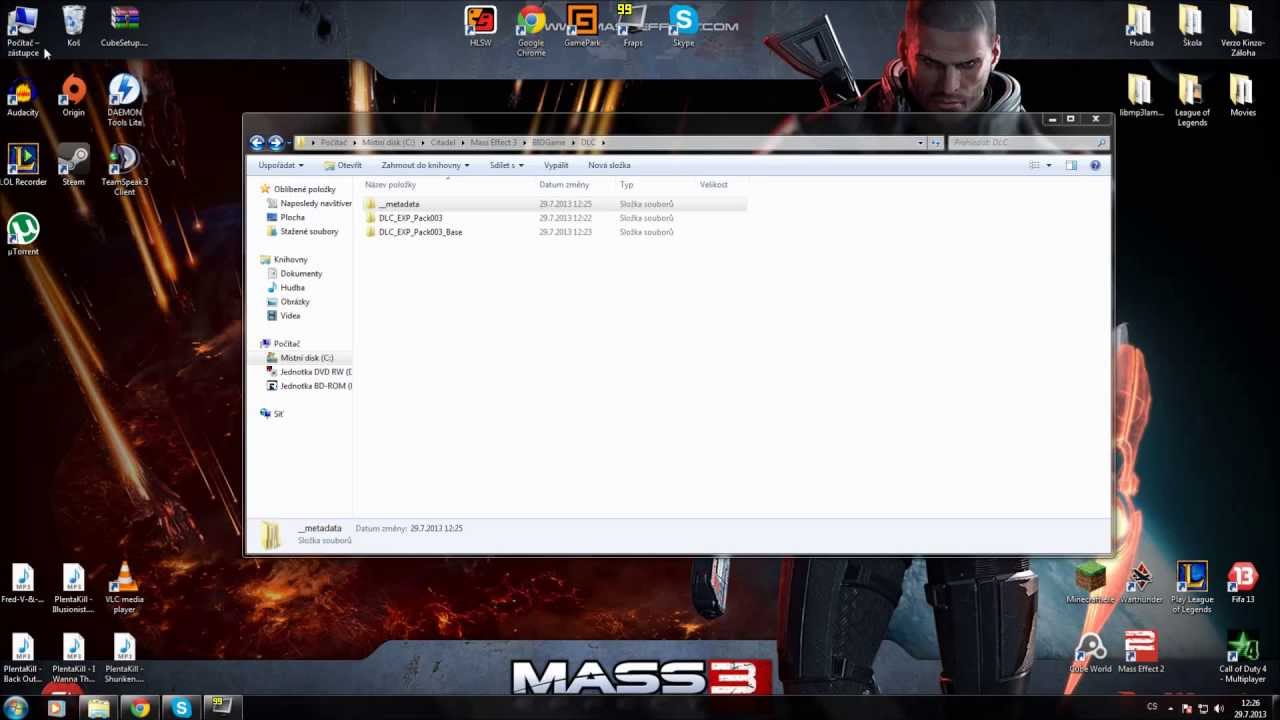Image resolution: width=1280 pixels, height=720 pixels.
Task: Click the volume icon in system tray
Action: click(x=1218, y=708)
